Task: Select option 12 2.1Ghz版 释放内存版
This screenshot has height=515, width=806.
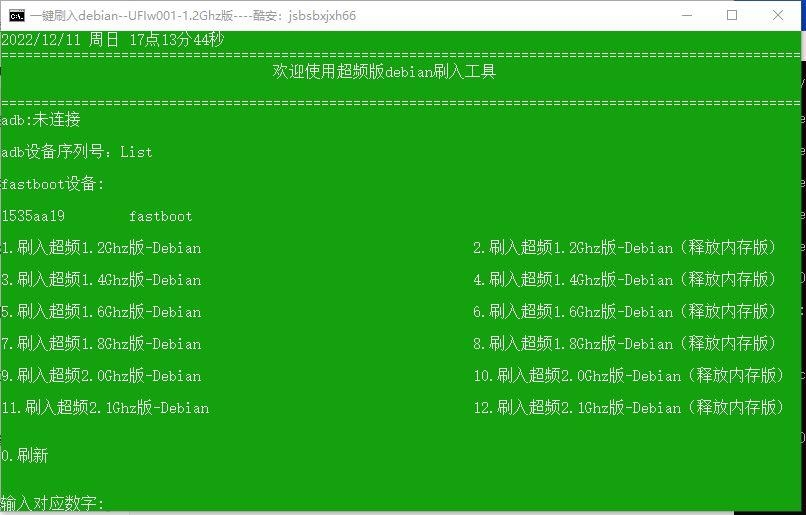Action: point(629,408)
